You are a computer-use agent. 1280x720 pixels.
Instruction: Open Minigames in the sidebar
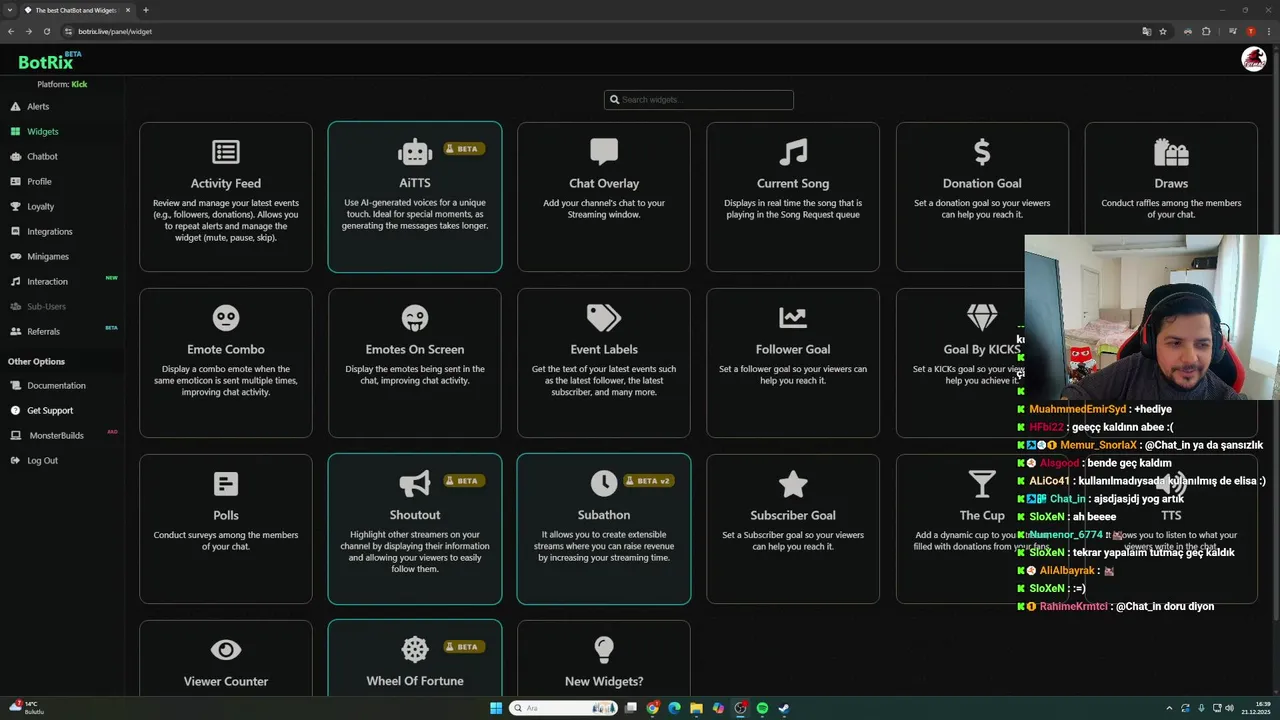tap(48, 257)
